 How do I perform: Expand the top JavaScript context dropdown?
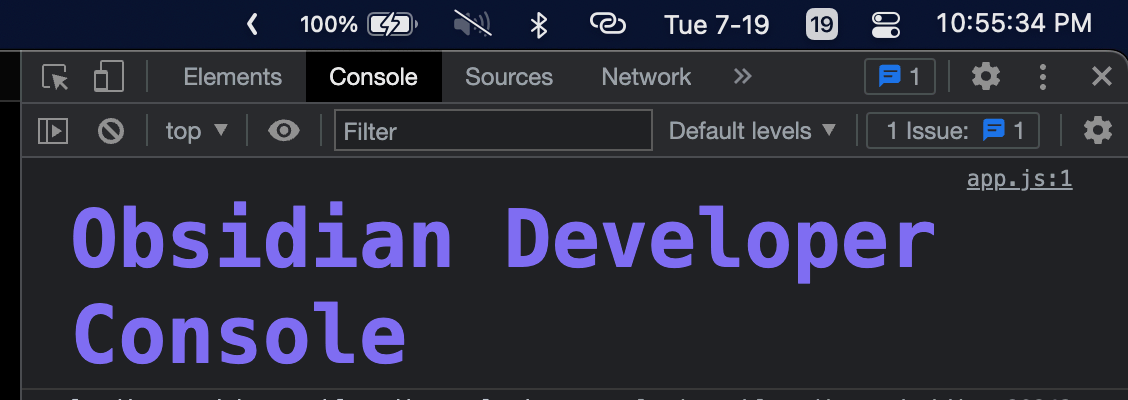197,130
